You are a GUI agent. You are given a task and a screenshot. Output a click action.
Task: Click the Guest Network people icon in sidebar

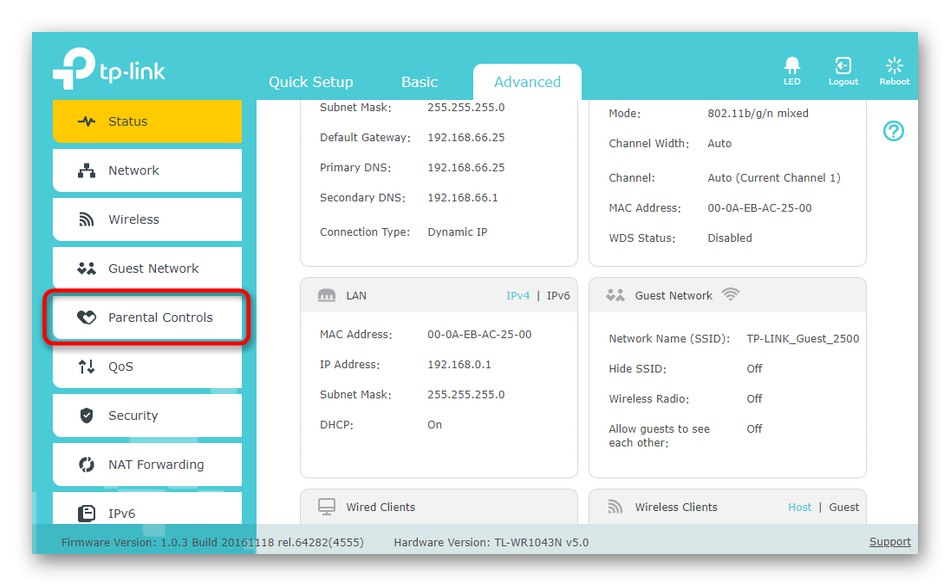tap(87, 268)
